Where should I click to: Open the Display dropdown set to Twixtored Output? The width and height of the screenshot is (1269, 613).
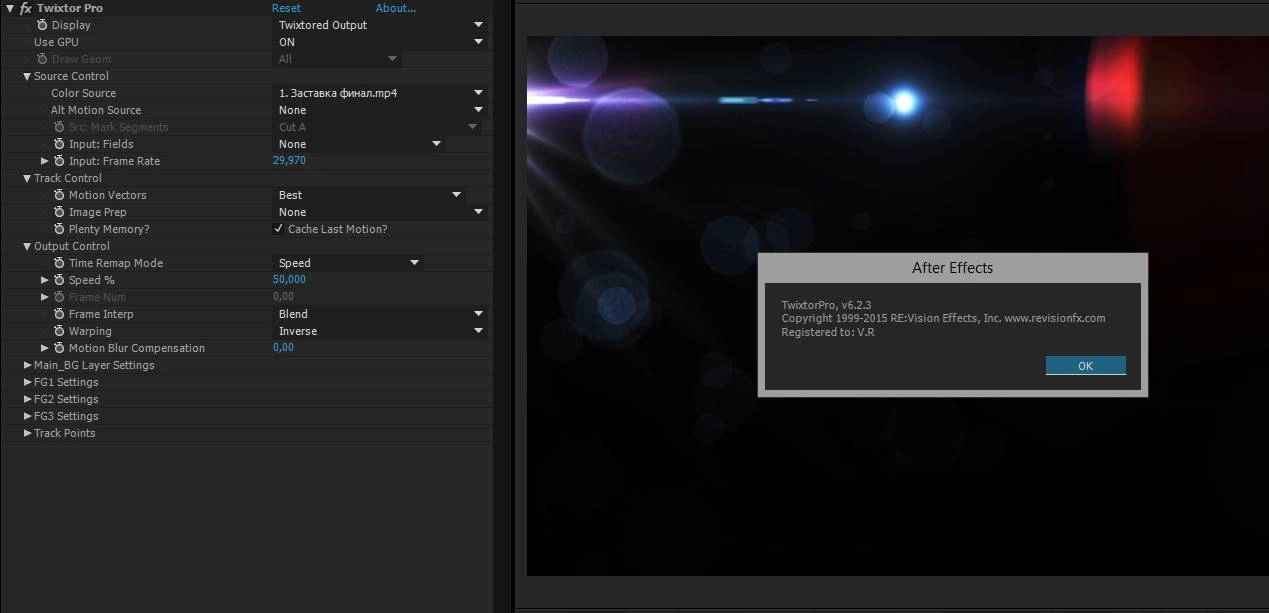click(x=381, y=25)
